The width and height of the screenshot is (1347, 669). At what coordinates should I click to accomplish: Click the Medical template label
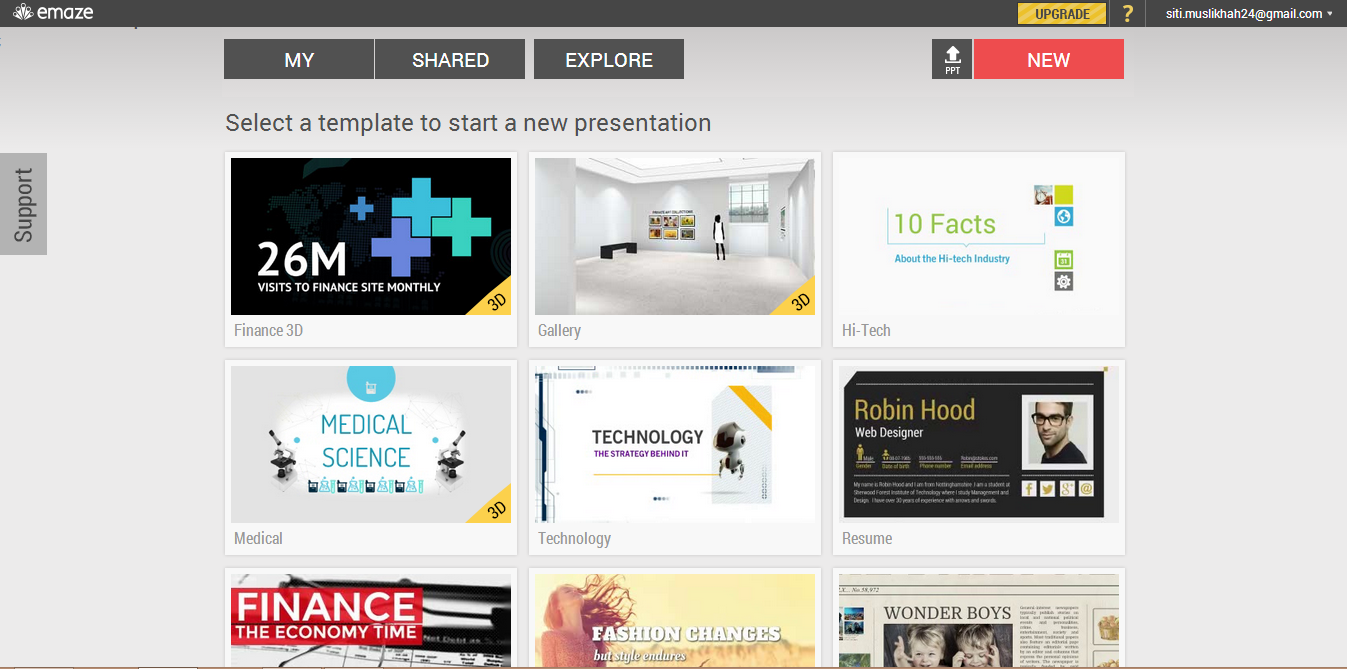[258, 538]
